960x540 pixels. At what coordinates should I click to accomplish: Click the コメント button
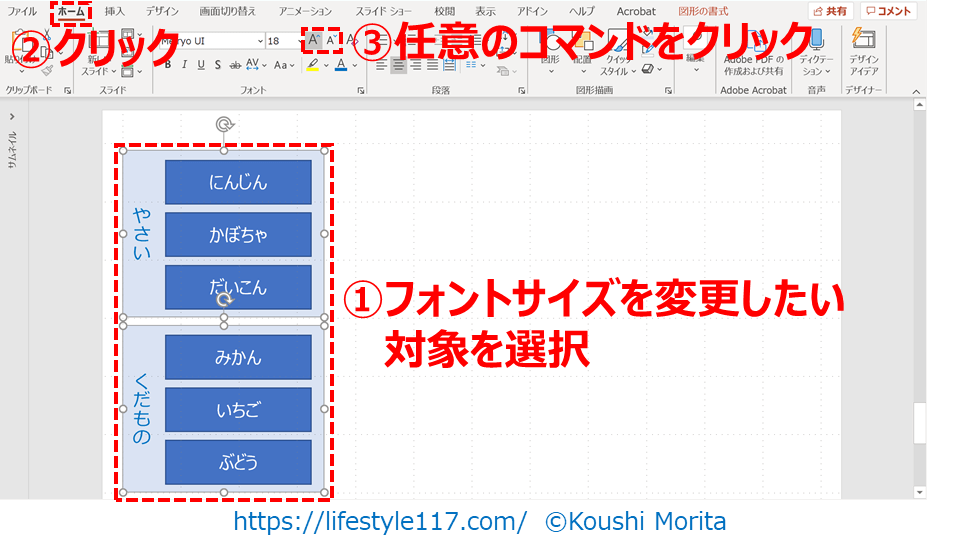pyautogui.click(x=888, y=11)
